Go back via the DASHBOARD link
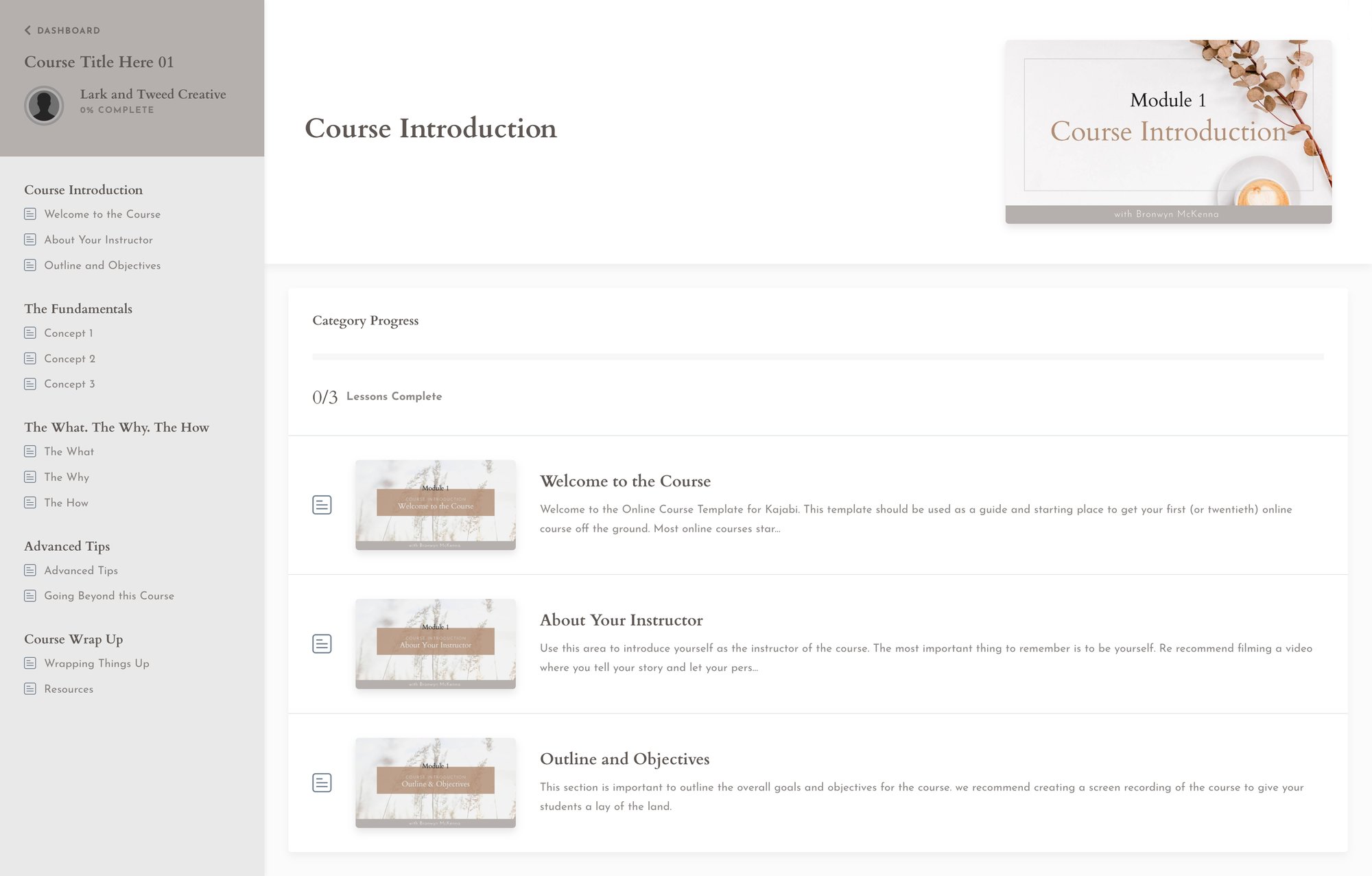This screenshot has height=876, width=1372. tap(68, 30)
